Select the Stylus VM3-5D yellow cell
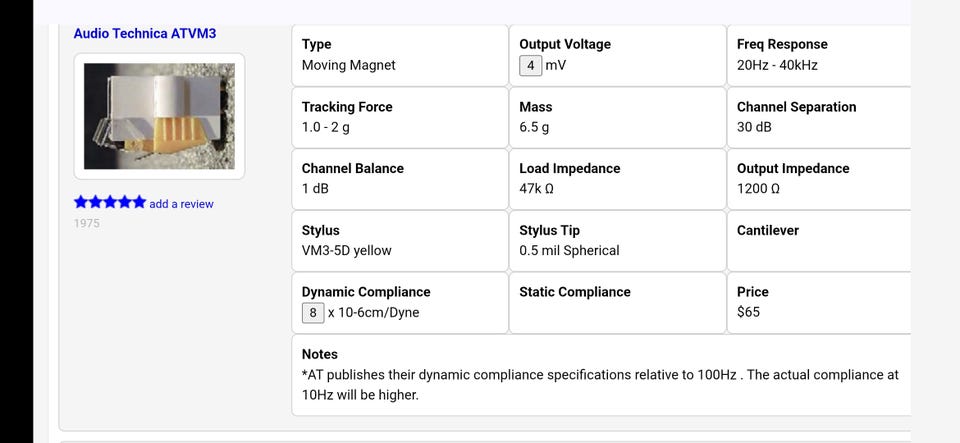The width and height of the screenshot is (960, 443). [399, 241]
